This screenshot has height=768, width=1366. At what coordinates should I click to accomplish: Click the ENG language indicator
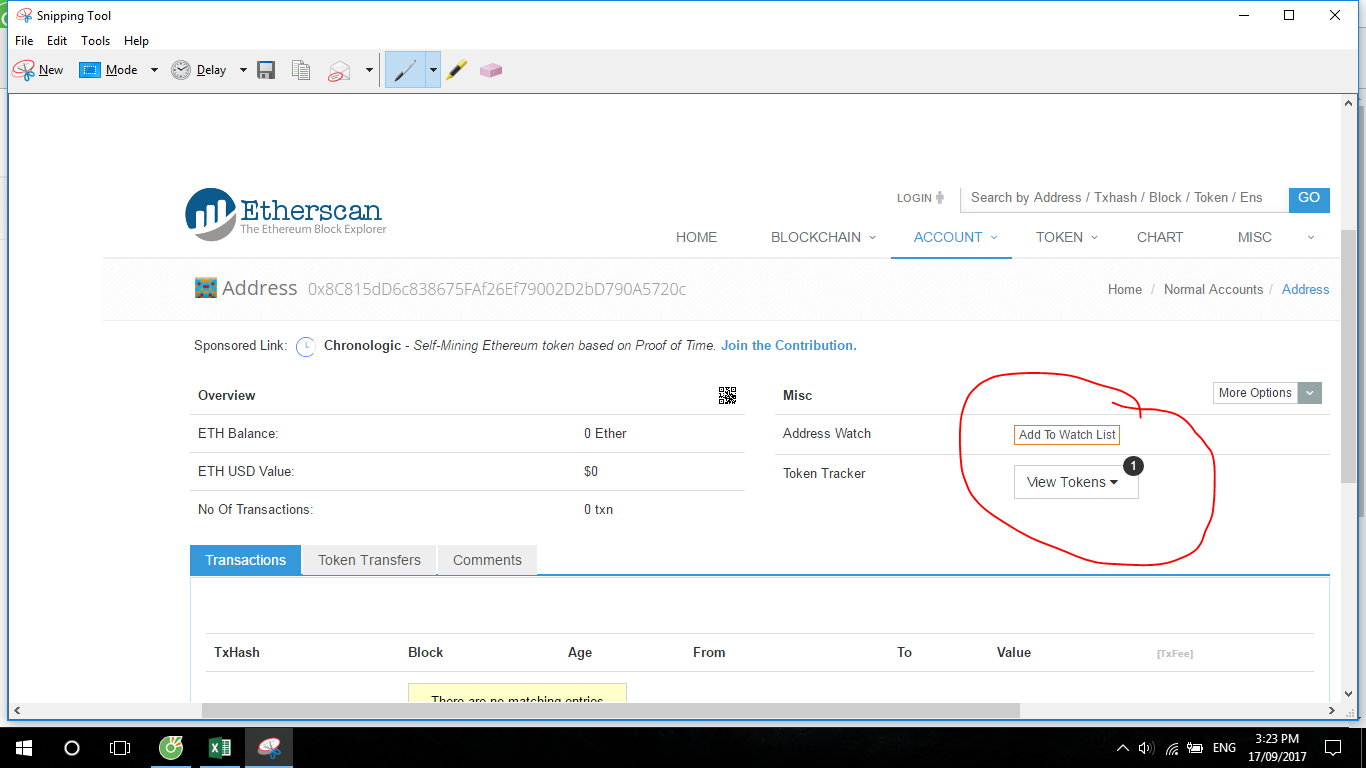point(1224,748)
